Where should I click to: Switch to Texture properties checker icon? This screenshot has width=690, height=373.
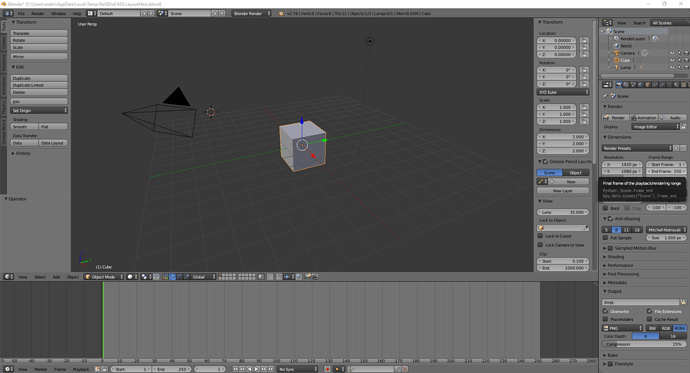[x=683, y=84]
